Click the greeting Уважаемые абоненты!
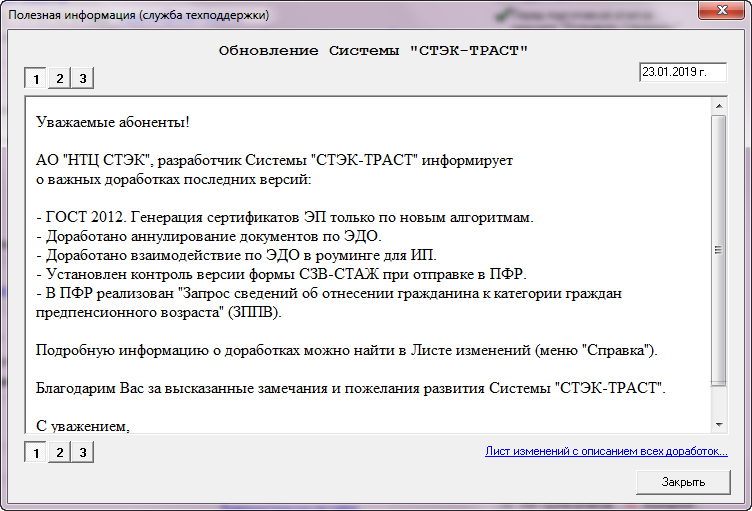This screenshot has width=752, height=511. click(113, 122)
